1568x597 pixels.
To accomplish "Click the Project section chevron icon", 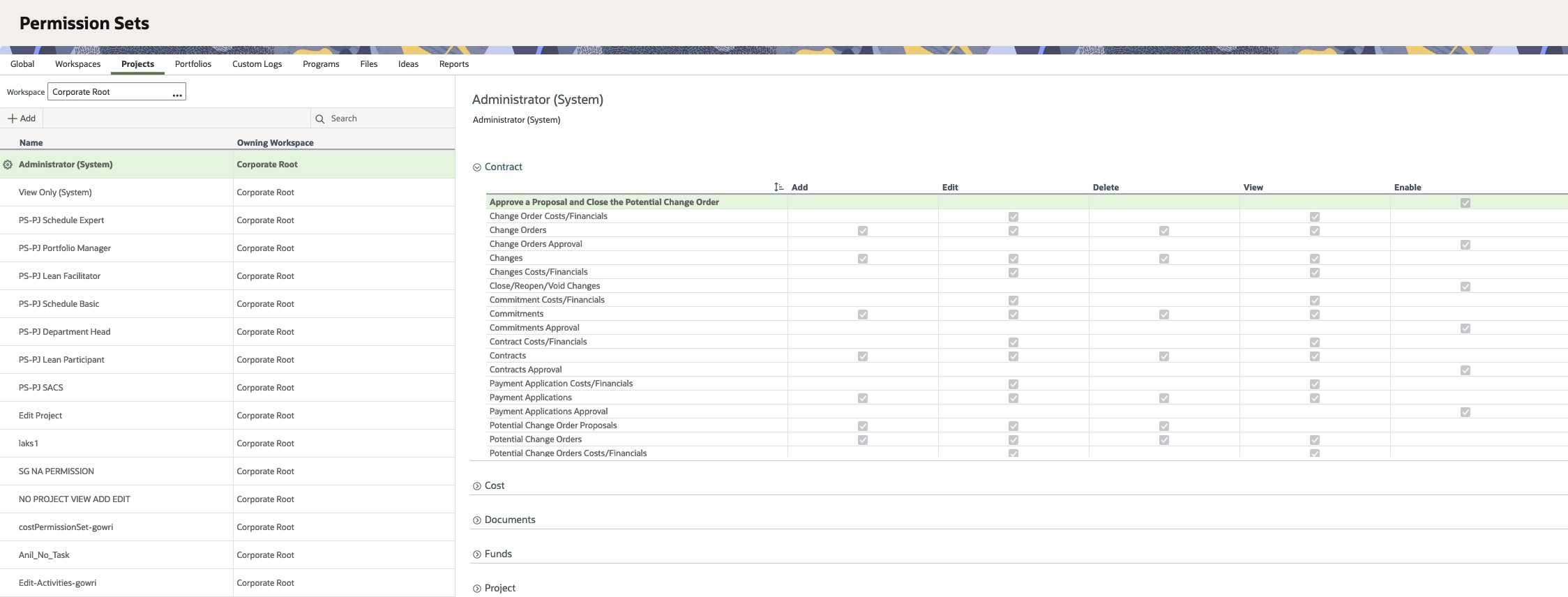I will click(x=477, y=589).
